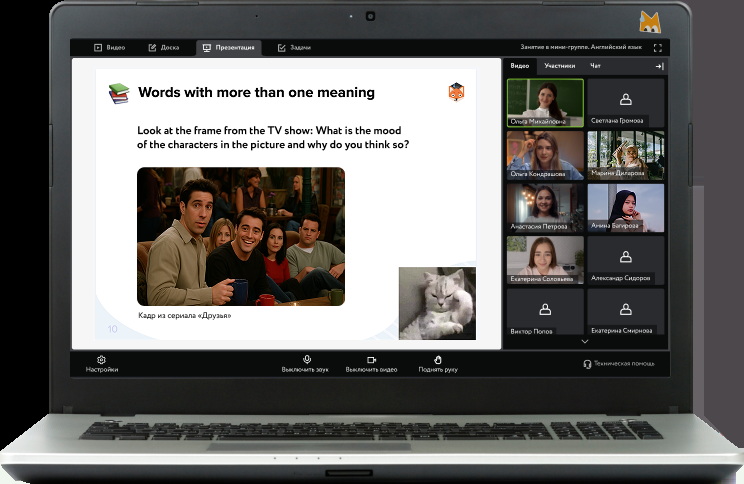
Task: Open Настройки gear settings
Action: [x=102, y=364]
